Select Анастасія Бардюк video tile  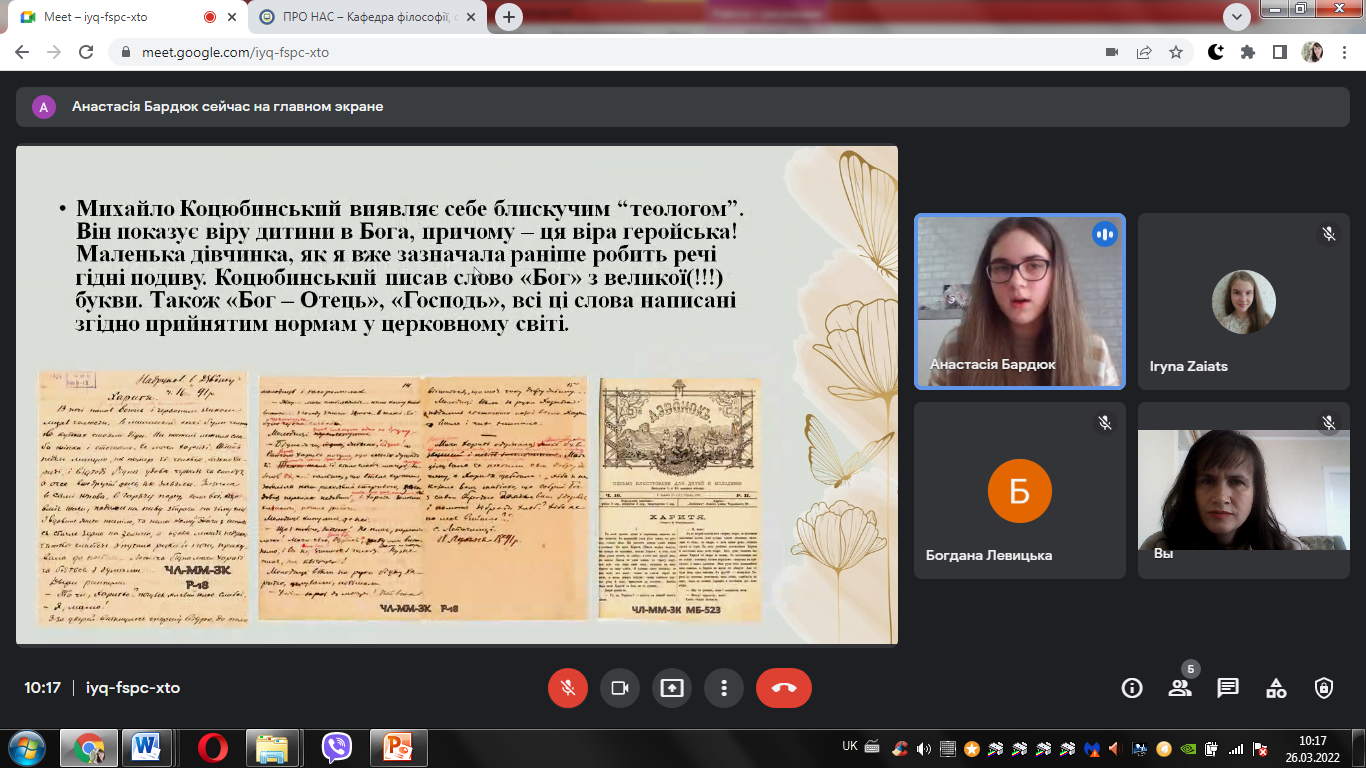pos(1021,301)
